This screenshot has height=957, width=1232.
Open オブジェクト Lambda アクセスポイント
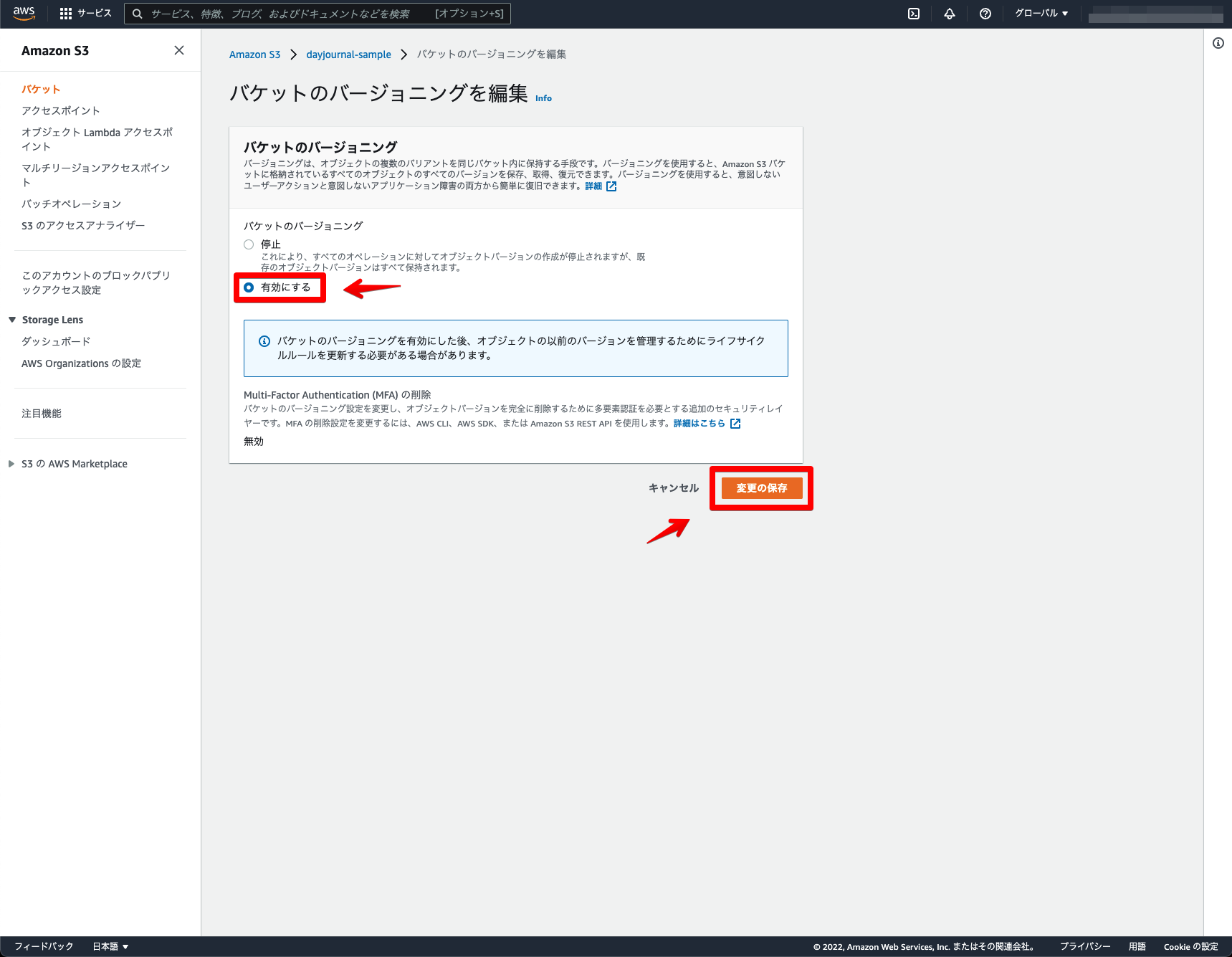(x=97, y=139)
